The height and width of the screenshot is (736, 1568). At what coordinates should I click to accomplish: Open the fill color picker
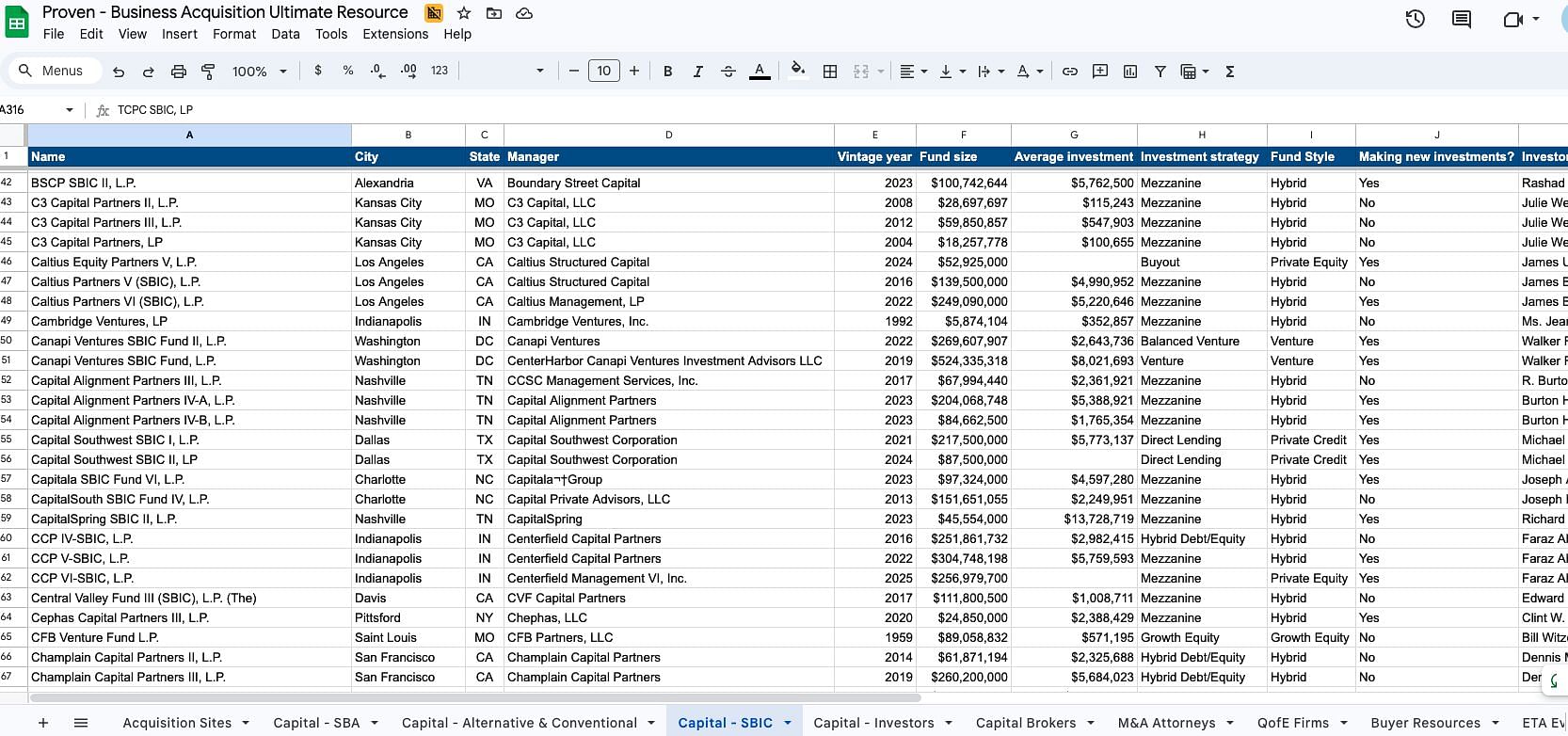[798, 70]
